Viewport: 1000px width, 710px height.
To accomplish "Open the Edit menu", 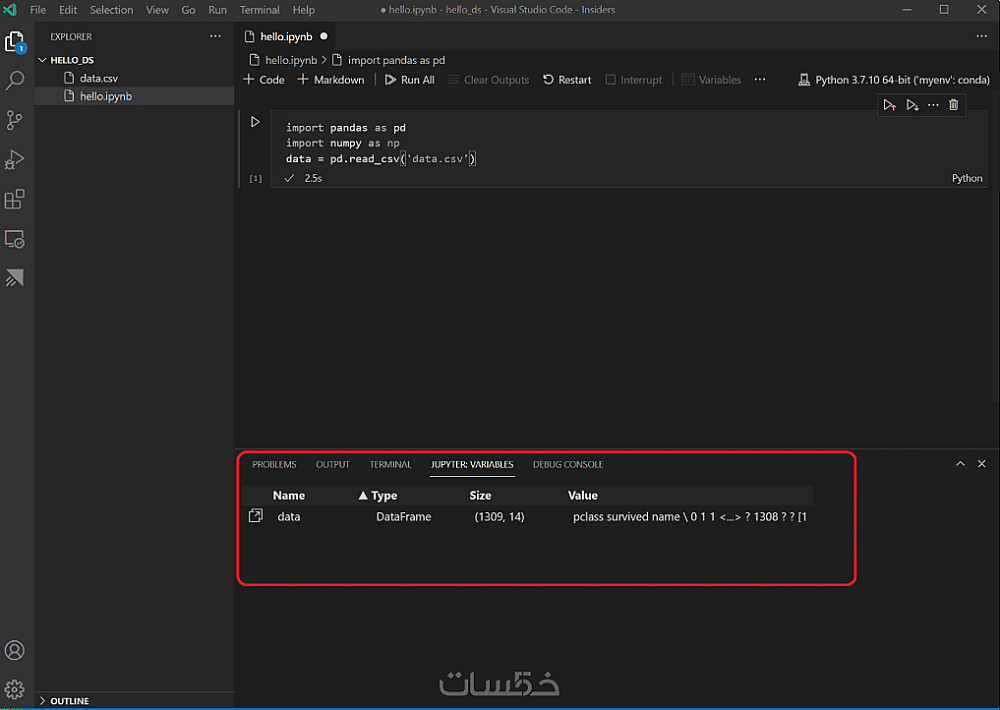I will click(x=68, y=10).
